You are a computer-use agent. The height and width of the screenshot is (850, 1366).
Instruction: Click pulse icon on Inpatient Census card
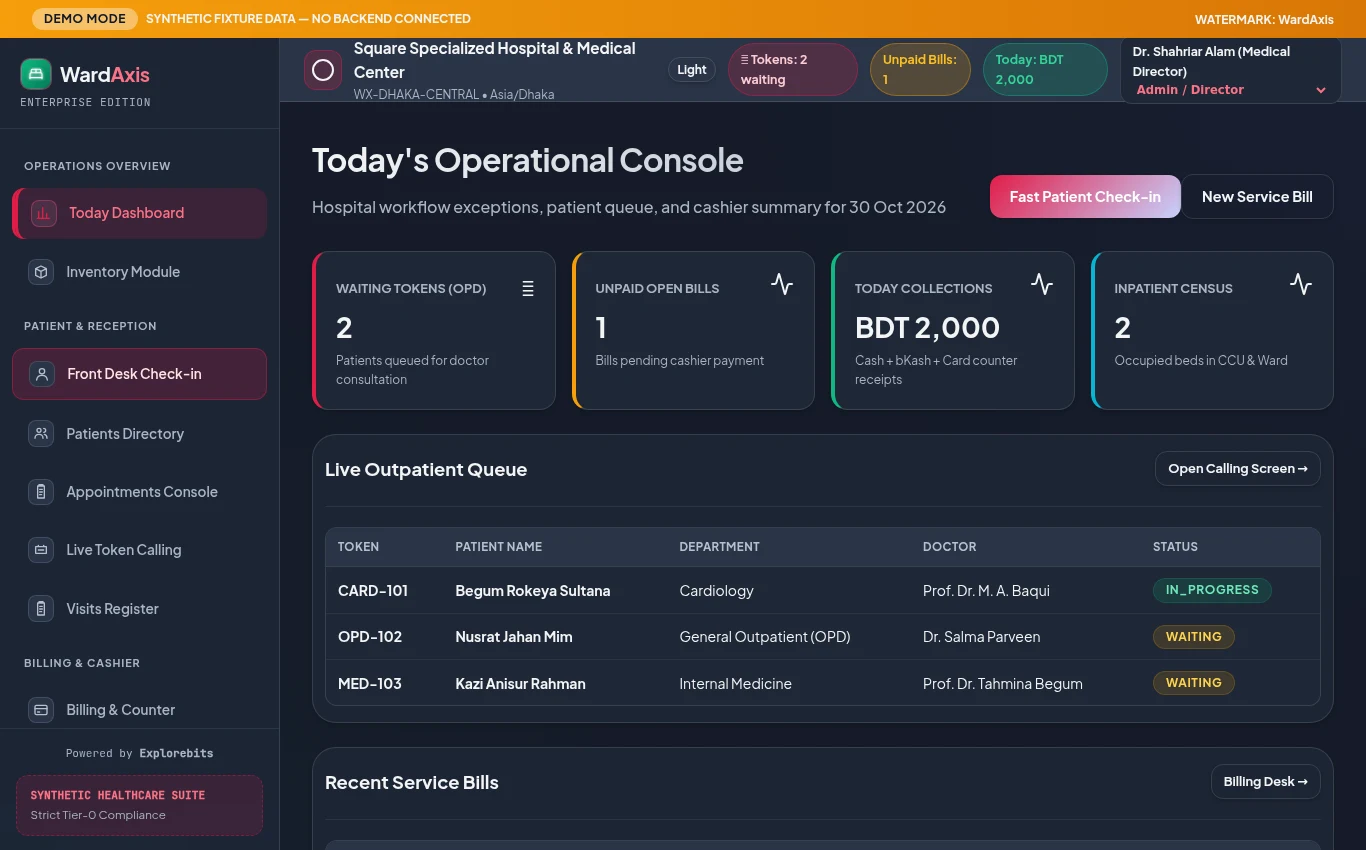pos(1301,285)
